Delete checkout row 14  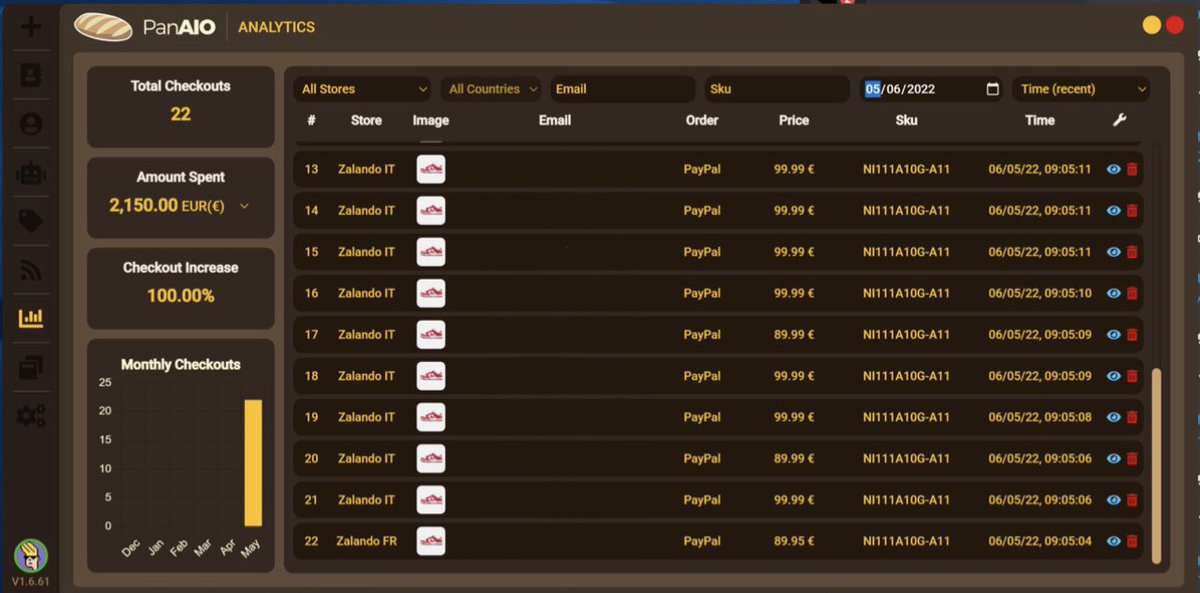point(1132,211)
